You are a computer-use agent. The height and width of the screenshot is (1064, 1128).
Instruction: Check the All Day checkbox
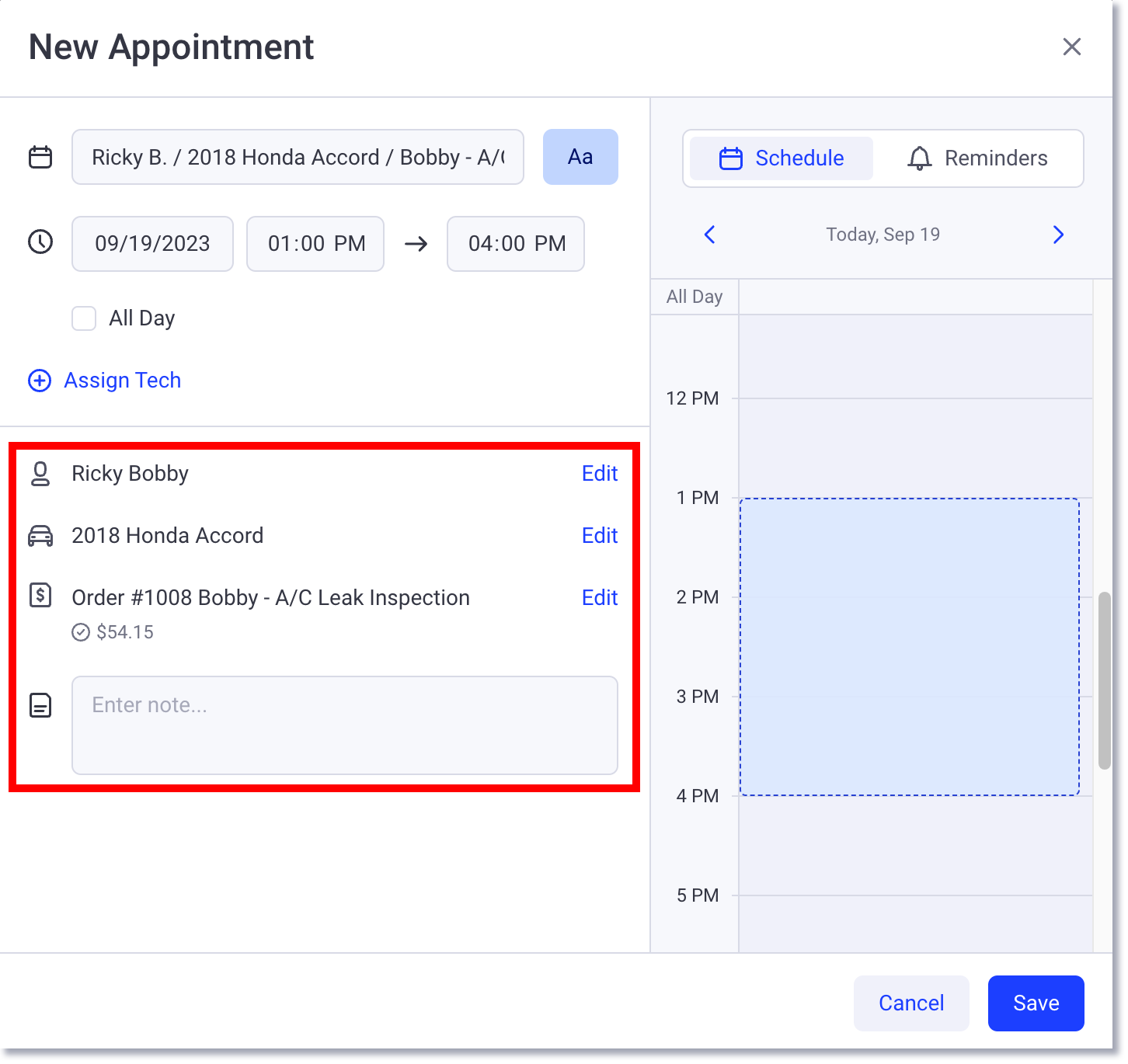(x=83, y=318)
